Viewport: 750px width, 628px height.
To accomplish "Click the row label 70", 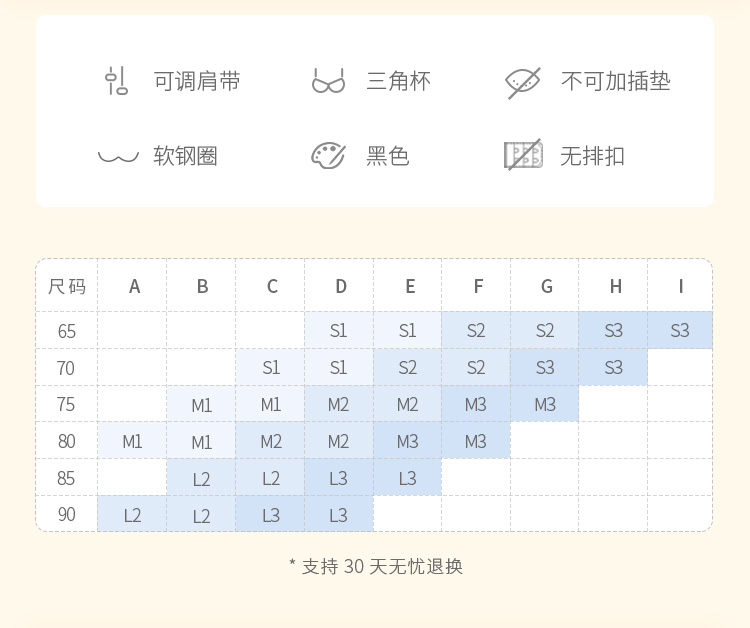I will [x=66, y=368].
